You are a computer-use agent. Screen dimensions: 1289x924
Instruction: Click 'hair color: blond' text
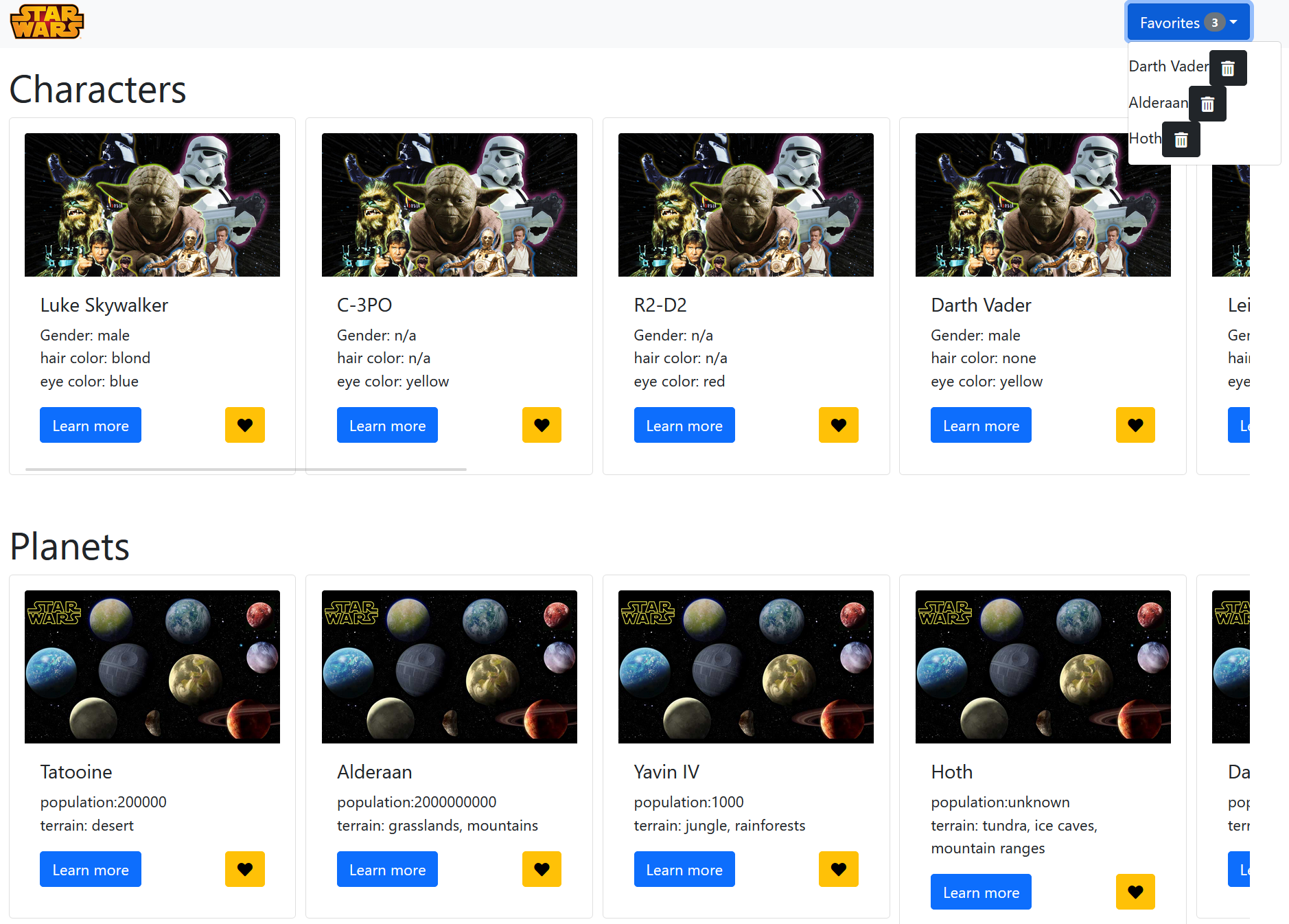coord(95,358)
